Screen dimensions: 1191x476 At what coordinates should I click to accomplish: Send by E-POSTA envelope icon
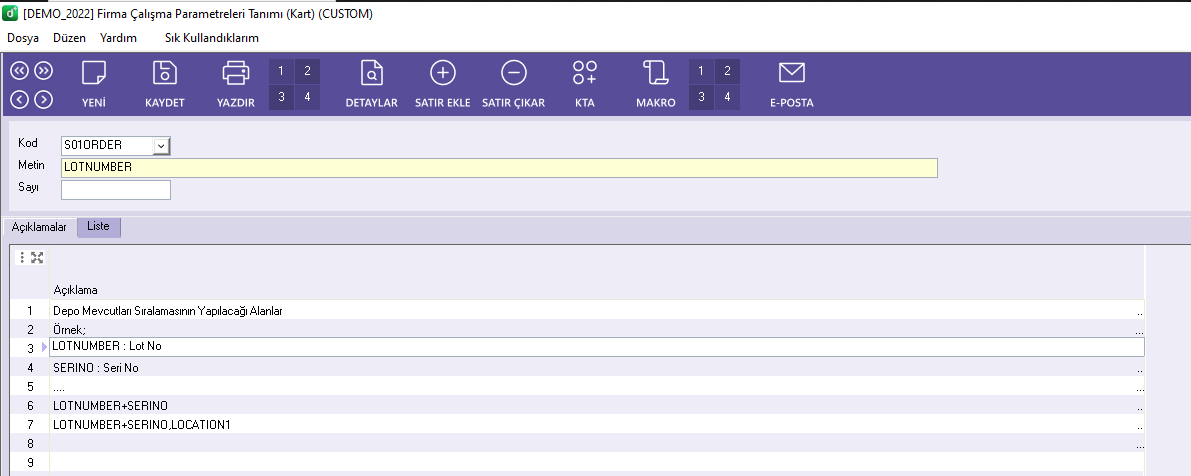791,74
